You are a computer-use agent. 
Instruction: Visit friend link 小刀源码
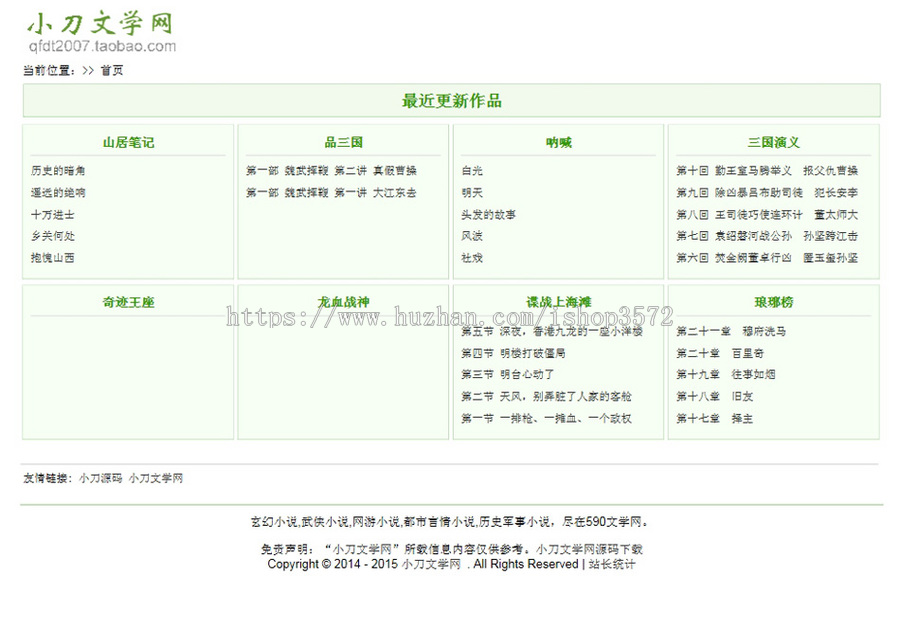100,478
